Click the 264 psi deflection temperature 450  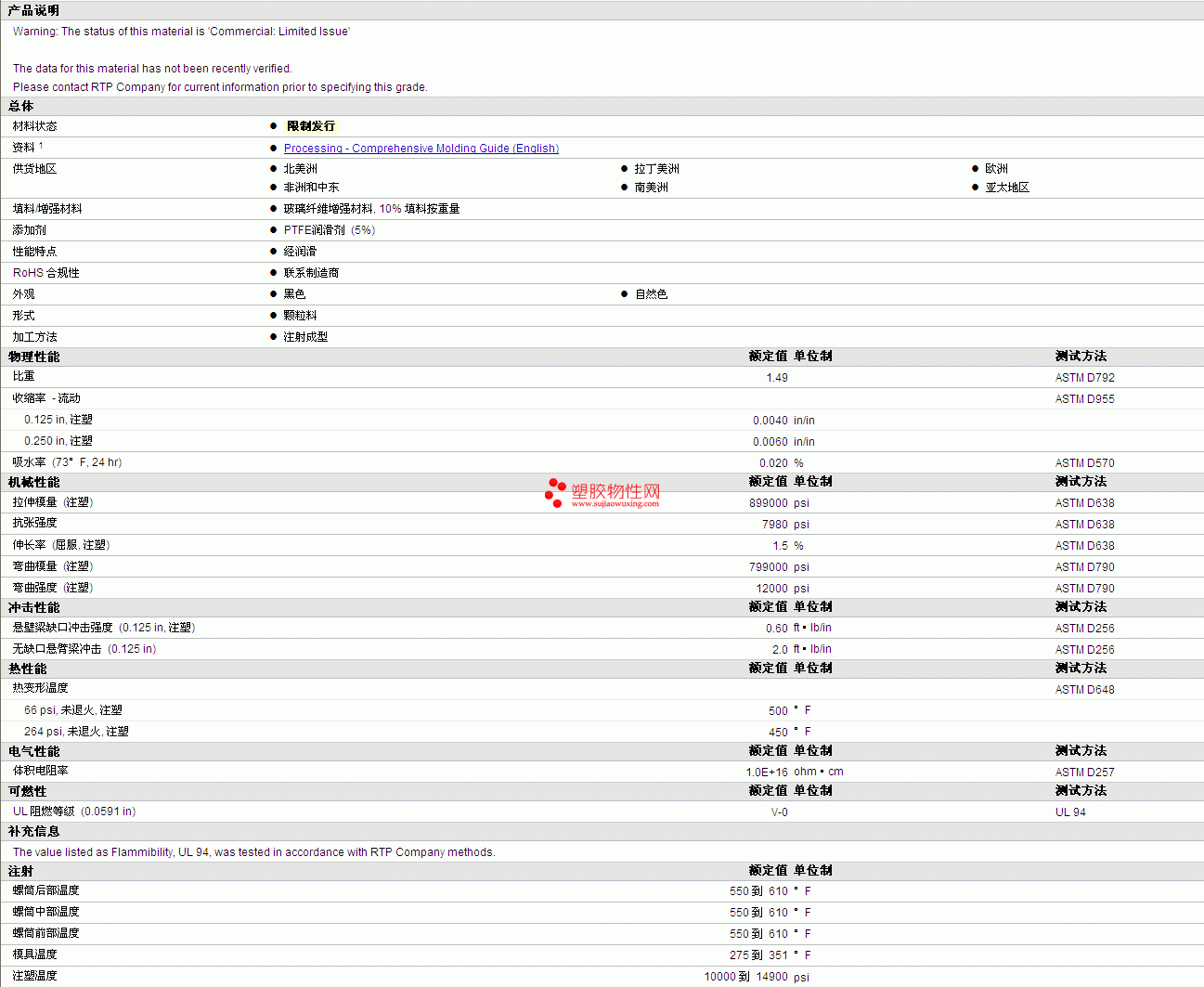pos(778,733)
